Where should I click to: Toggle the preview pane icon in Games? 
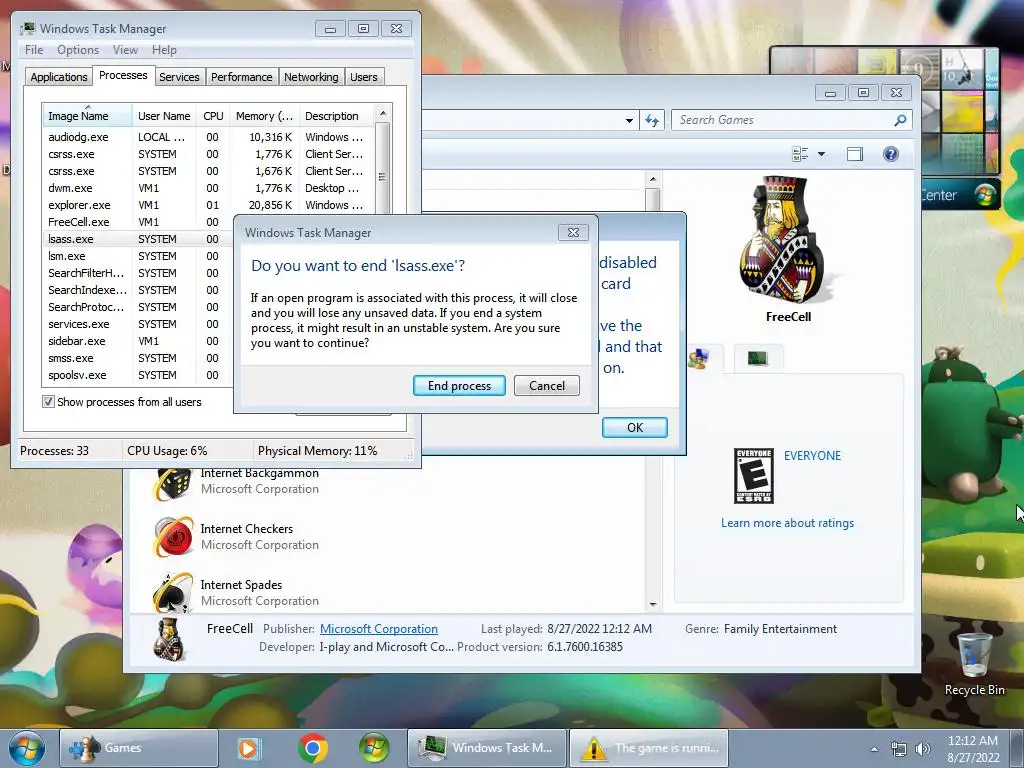tap(855, 154)
